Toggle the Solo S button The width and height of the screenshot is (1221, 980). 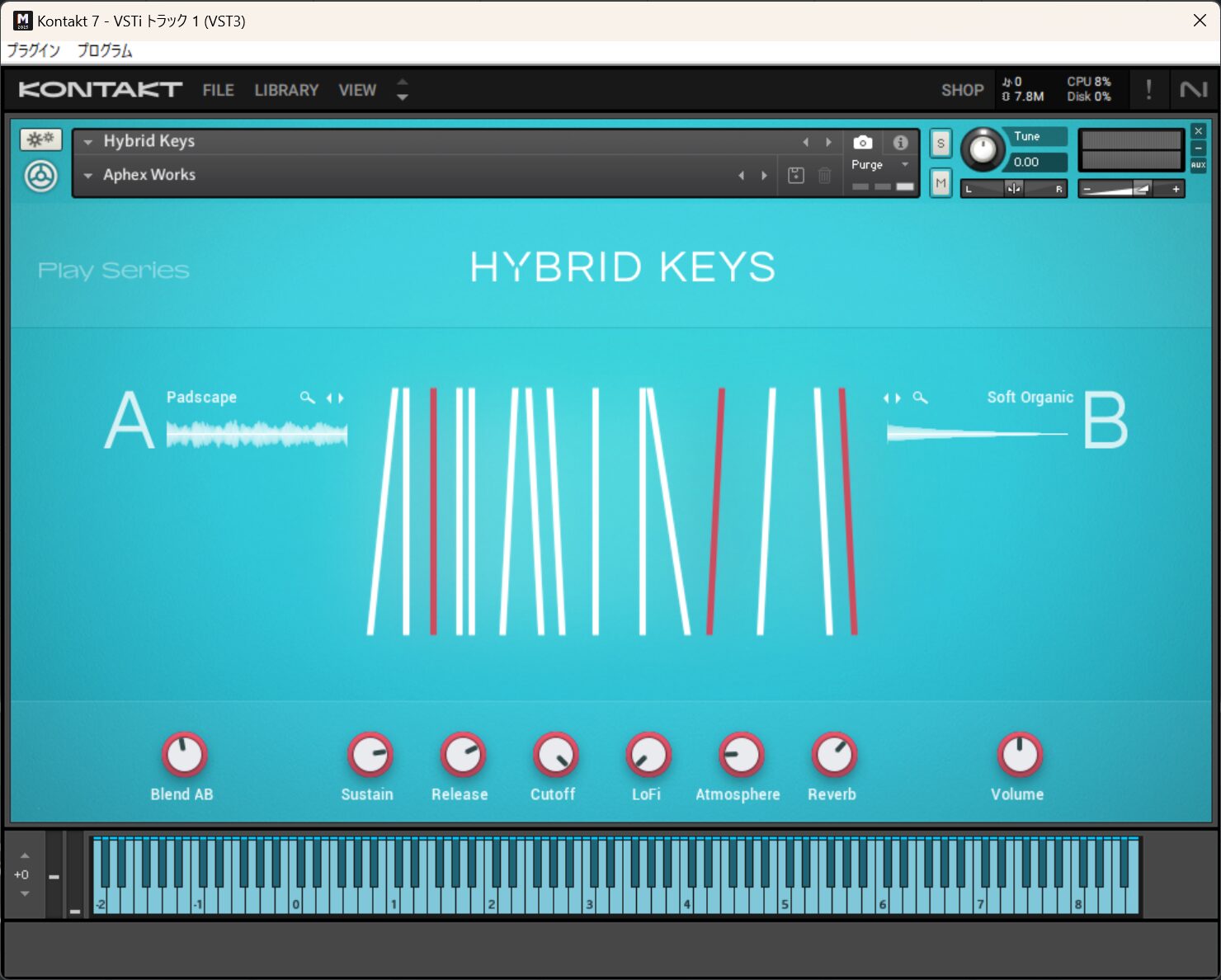(940, 144)
